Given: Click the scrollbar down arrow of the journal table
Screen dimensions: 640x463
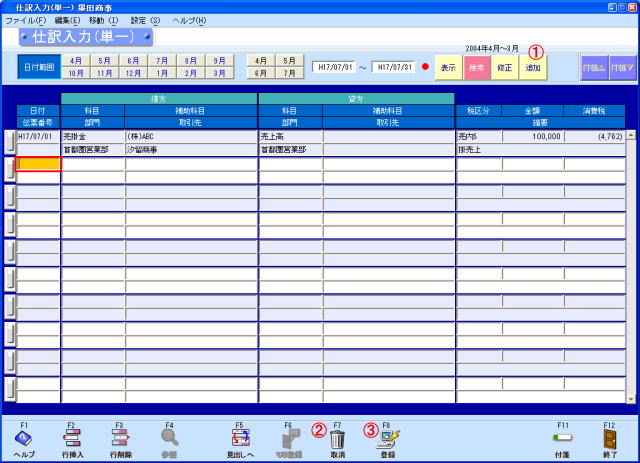Looking at the screenshot, I should 631,399.
